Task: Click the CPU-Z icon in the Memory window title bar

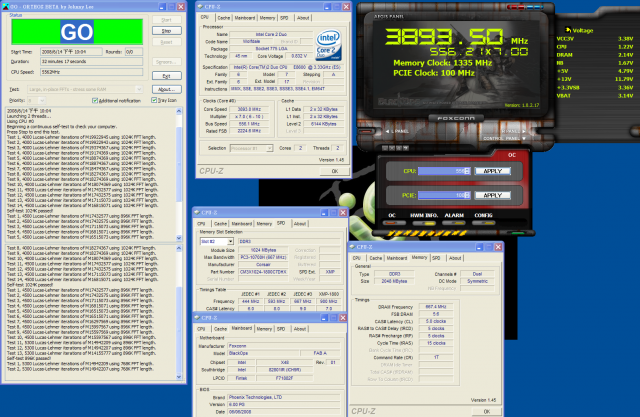Action: (352, 247)
